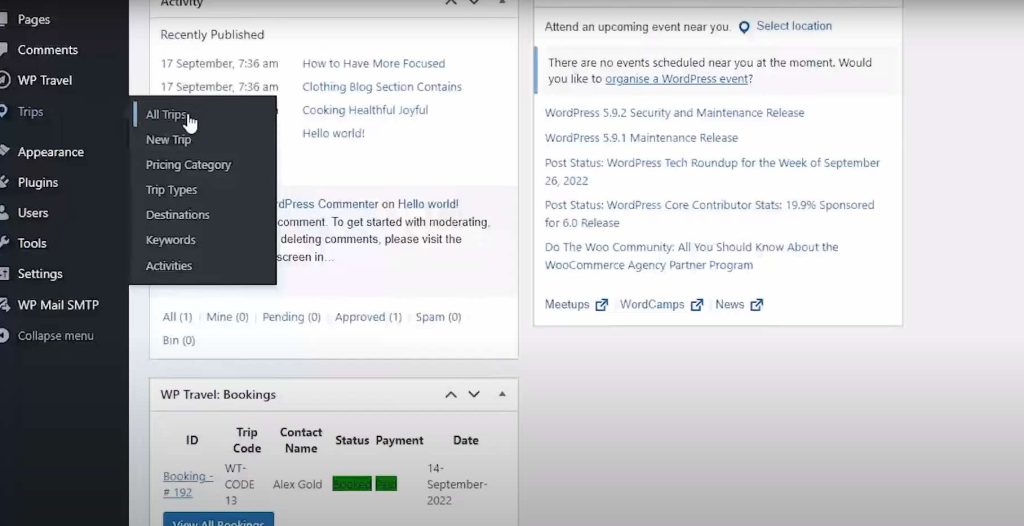The width and height of the screenshot is (1024, 526).
Task: Click external link icon beside WordCamps
Action: pos(697,305)
